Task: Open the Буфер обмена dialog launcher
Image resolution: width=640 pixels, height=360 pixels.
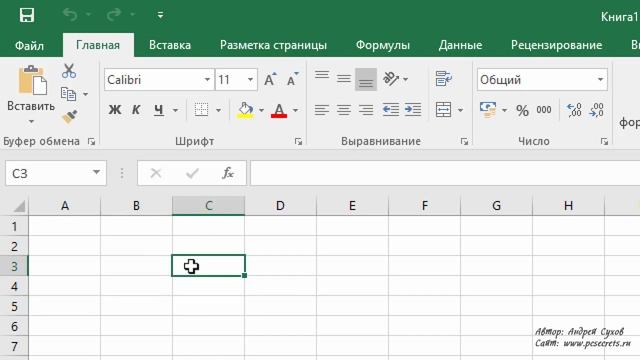Action: [91, 142]
